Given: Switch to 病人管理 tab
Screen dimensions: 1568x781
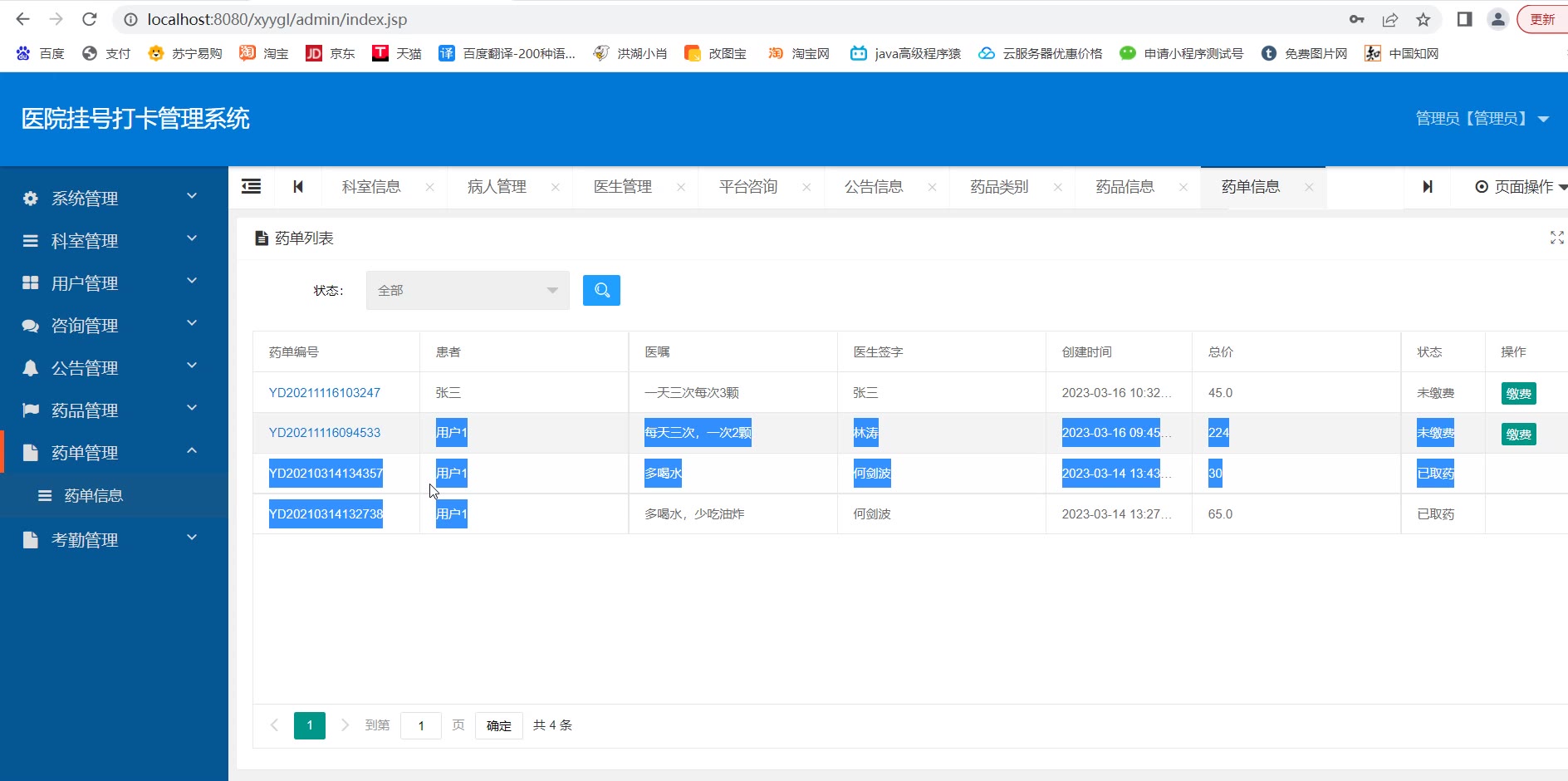Looking at the screenshot, I should [497, 186].
